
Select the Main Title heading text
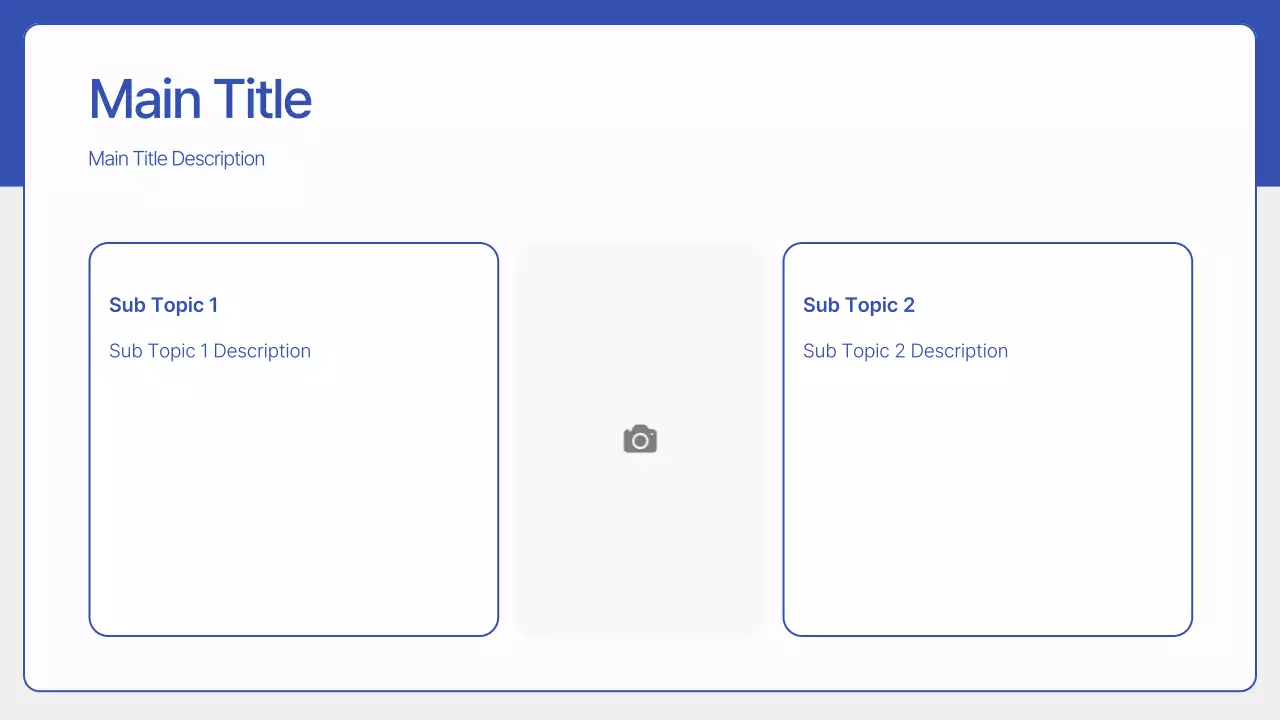coord(200,99)
